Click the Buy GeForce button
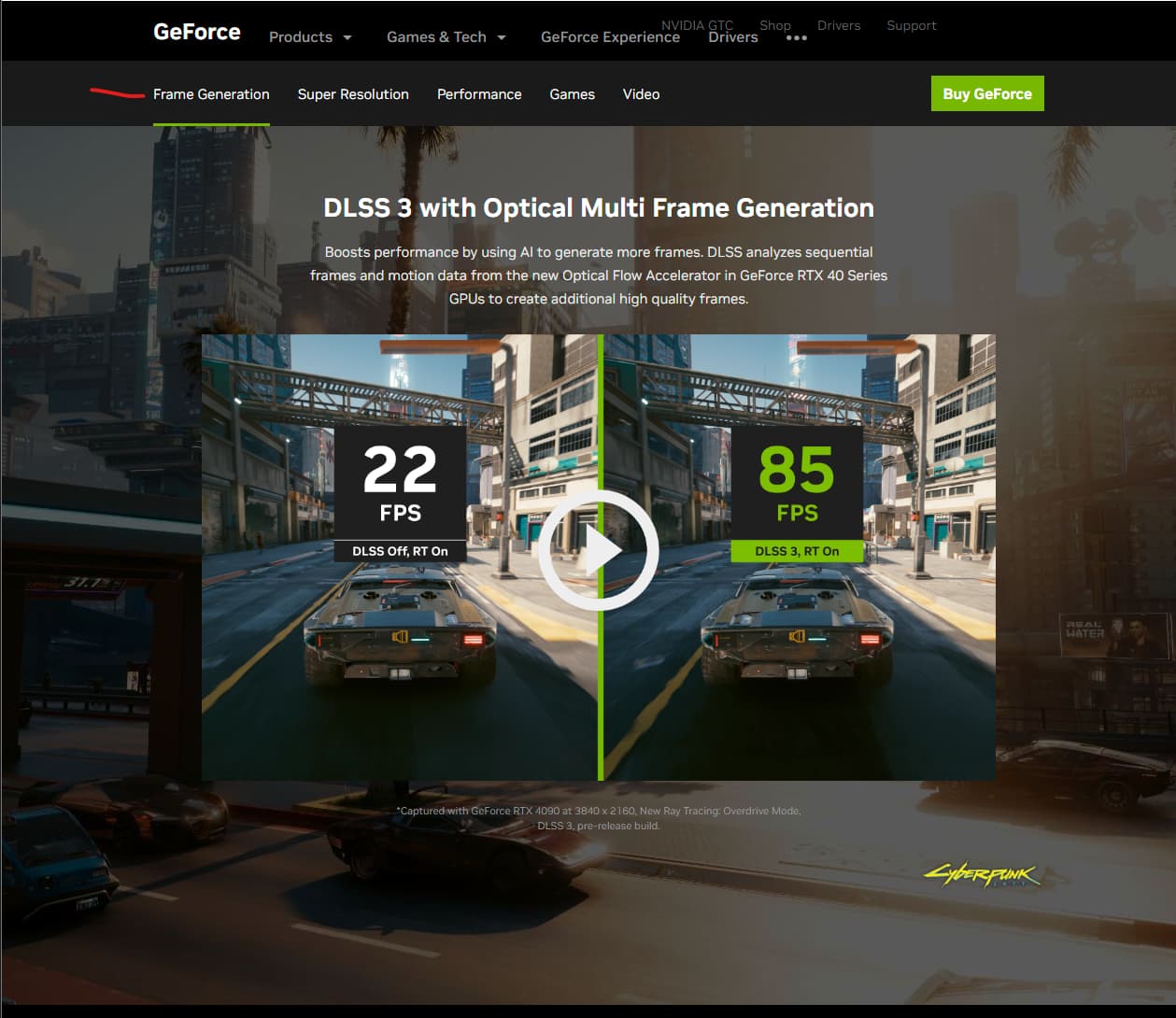The height and width of the screenshot is (1018, 1176). 987,93
